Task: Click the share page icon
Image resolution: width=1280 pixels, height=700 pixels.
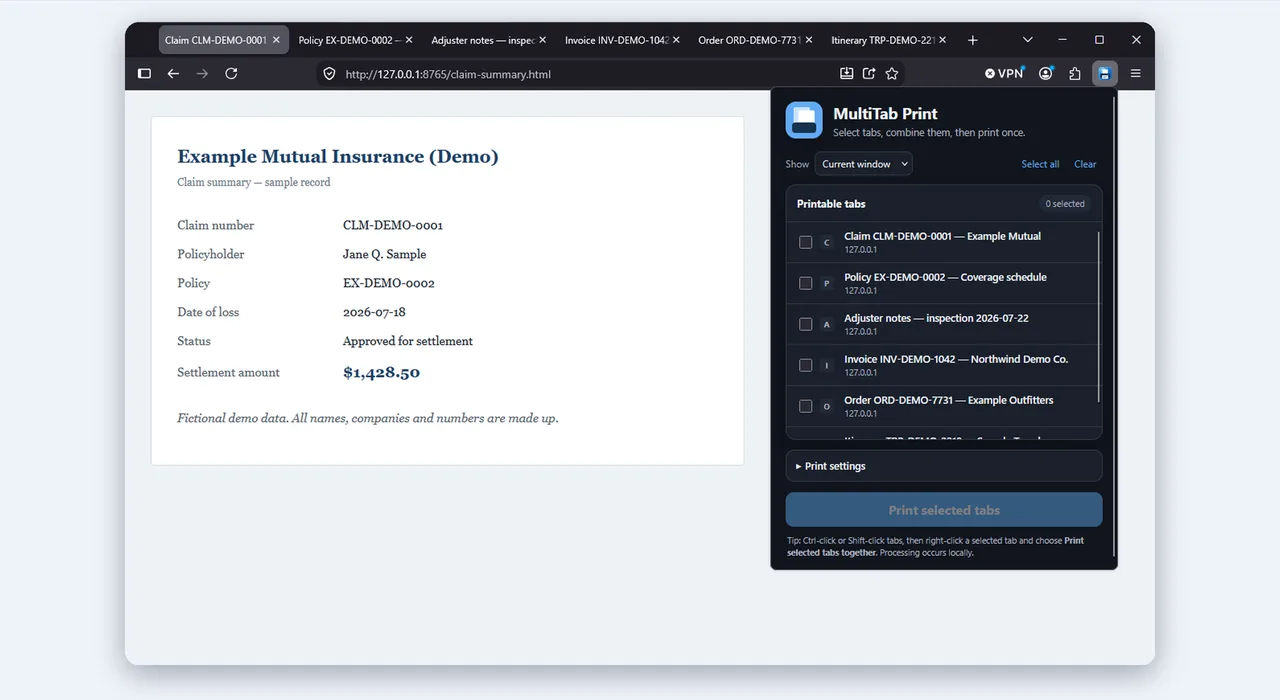Action: 869,73
